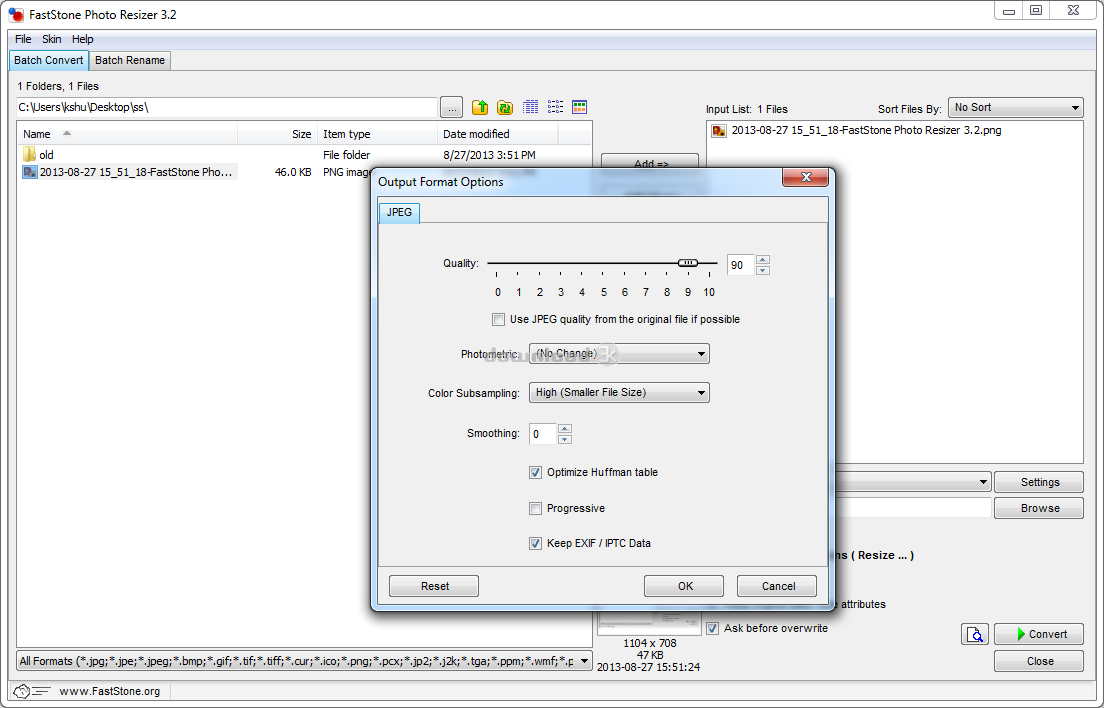Decrease the Quality value with down arrow

(763, 270)
